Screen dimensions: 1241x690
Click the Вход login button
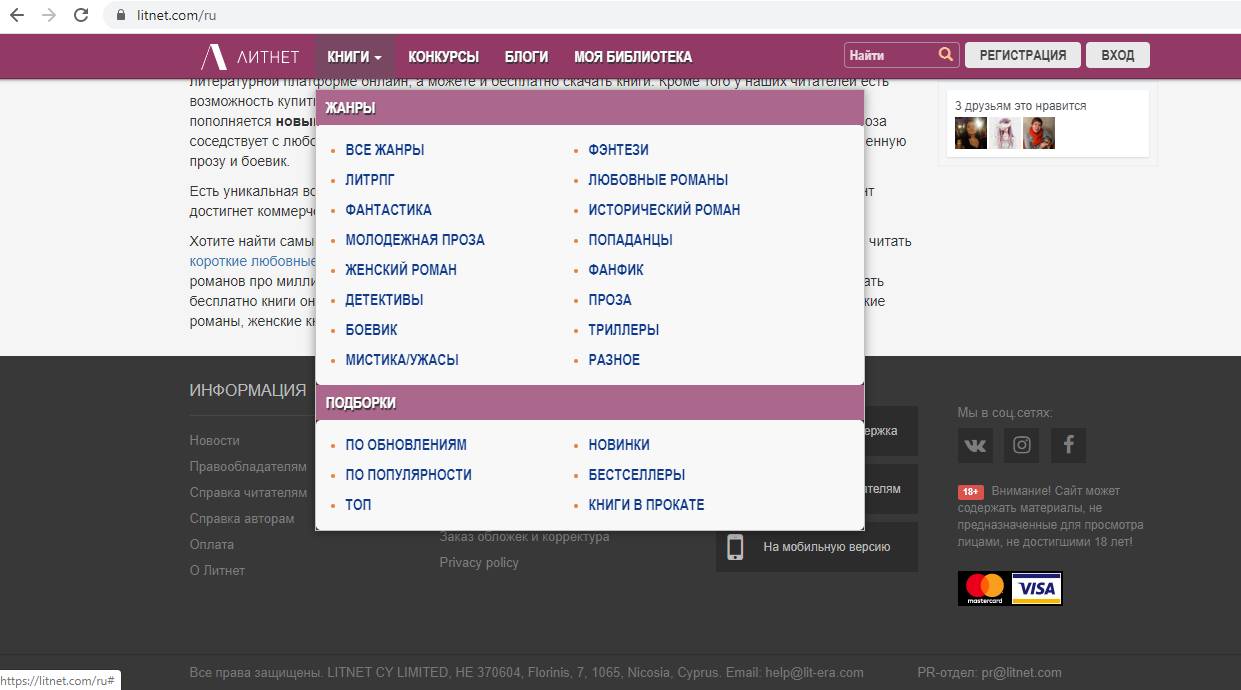click(1117, 55)
